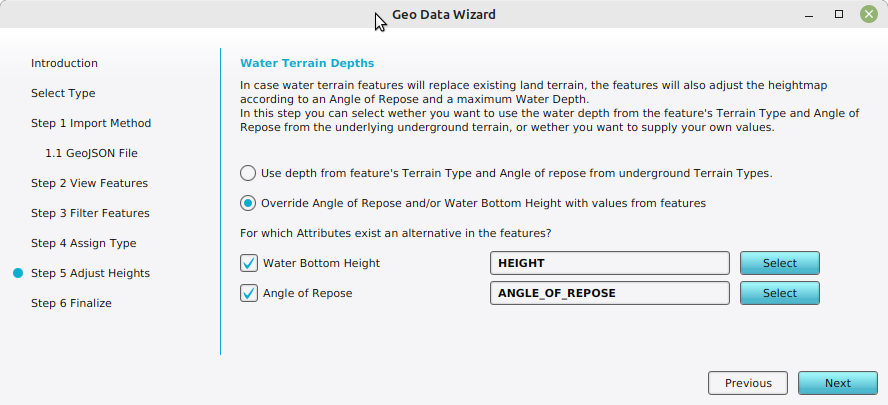
Task: Click Select button for Angle of Repose
Action: (x=779, y=293)
